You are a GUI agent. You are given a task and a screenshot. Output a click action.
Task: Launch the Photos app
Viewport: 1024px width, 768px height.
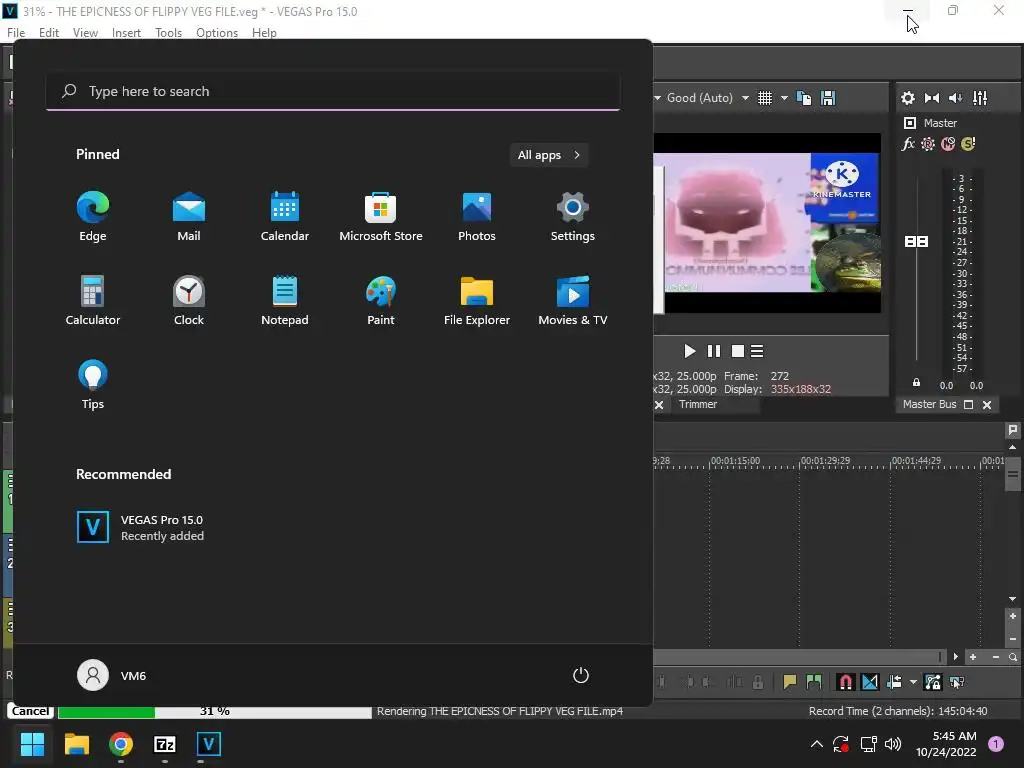click(477, 217)
